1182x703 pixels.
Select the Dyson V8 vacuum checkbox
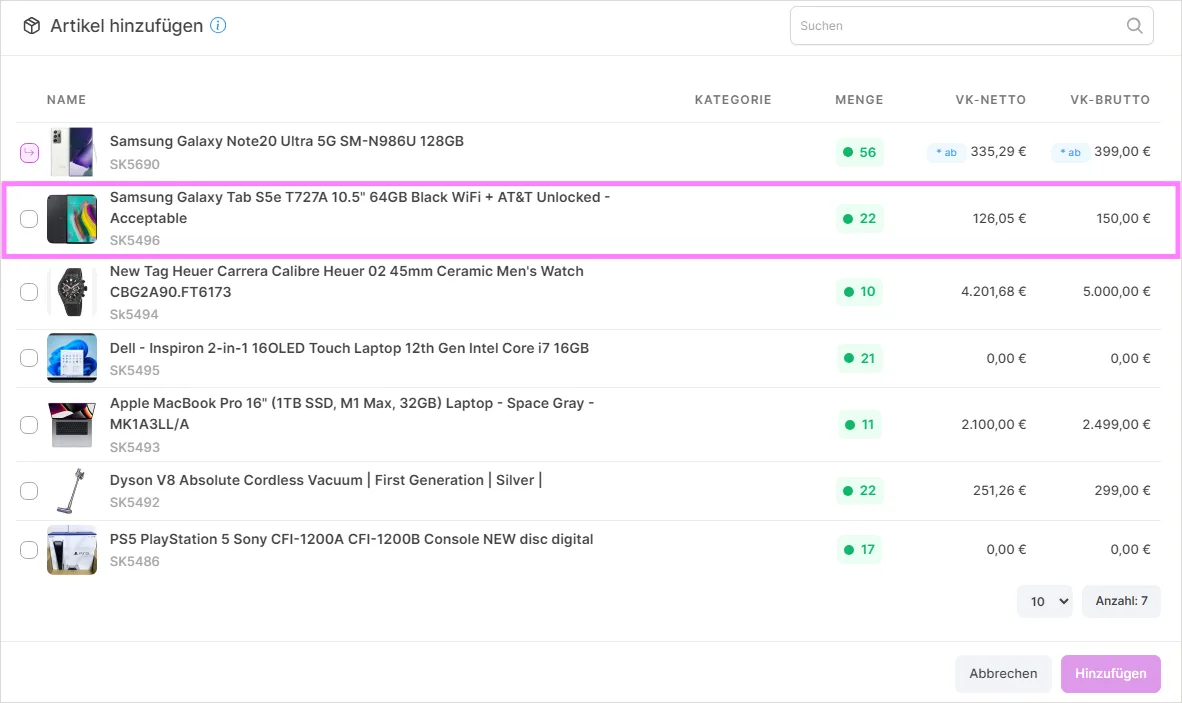(x=29, y=491)
